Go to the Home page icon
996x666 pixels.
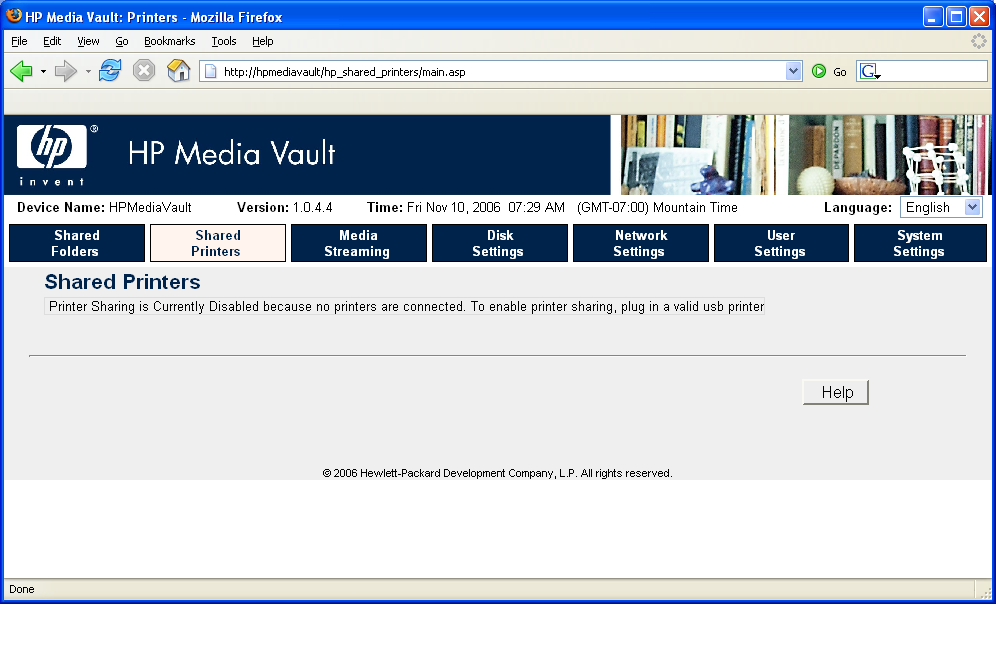pos(178,71)
